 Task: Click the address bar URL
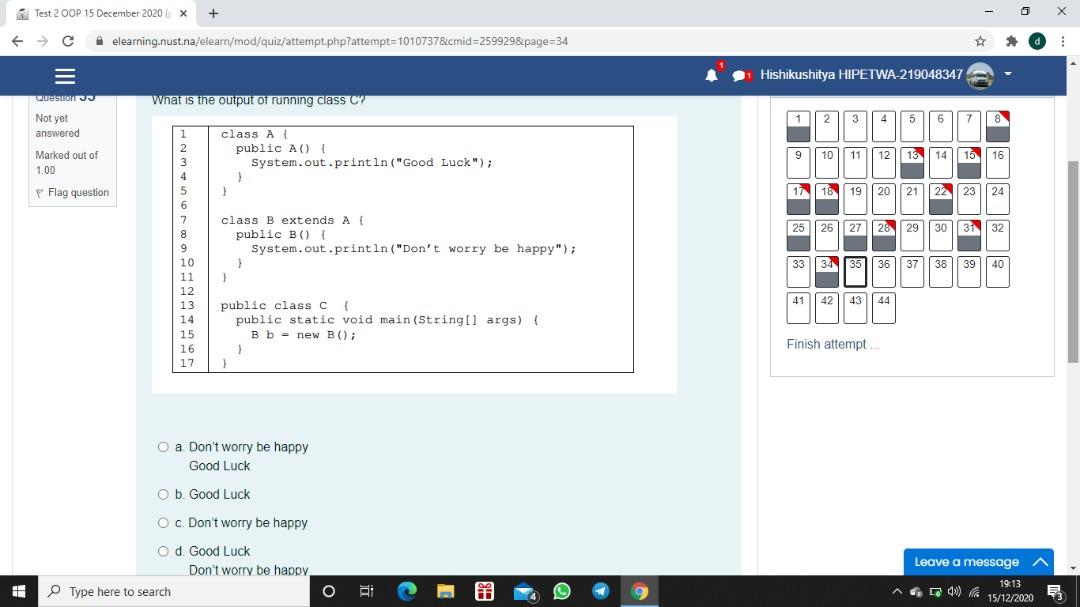(x=340, y=41)
